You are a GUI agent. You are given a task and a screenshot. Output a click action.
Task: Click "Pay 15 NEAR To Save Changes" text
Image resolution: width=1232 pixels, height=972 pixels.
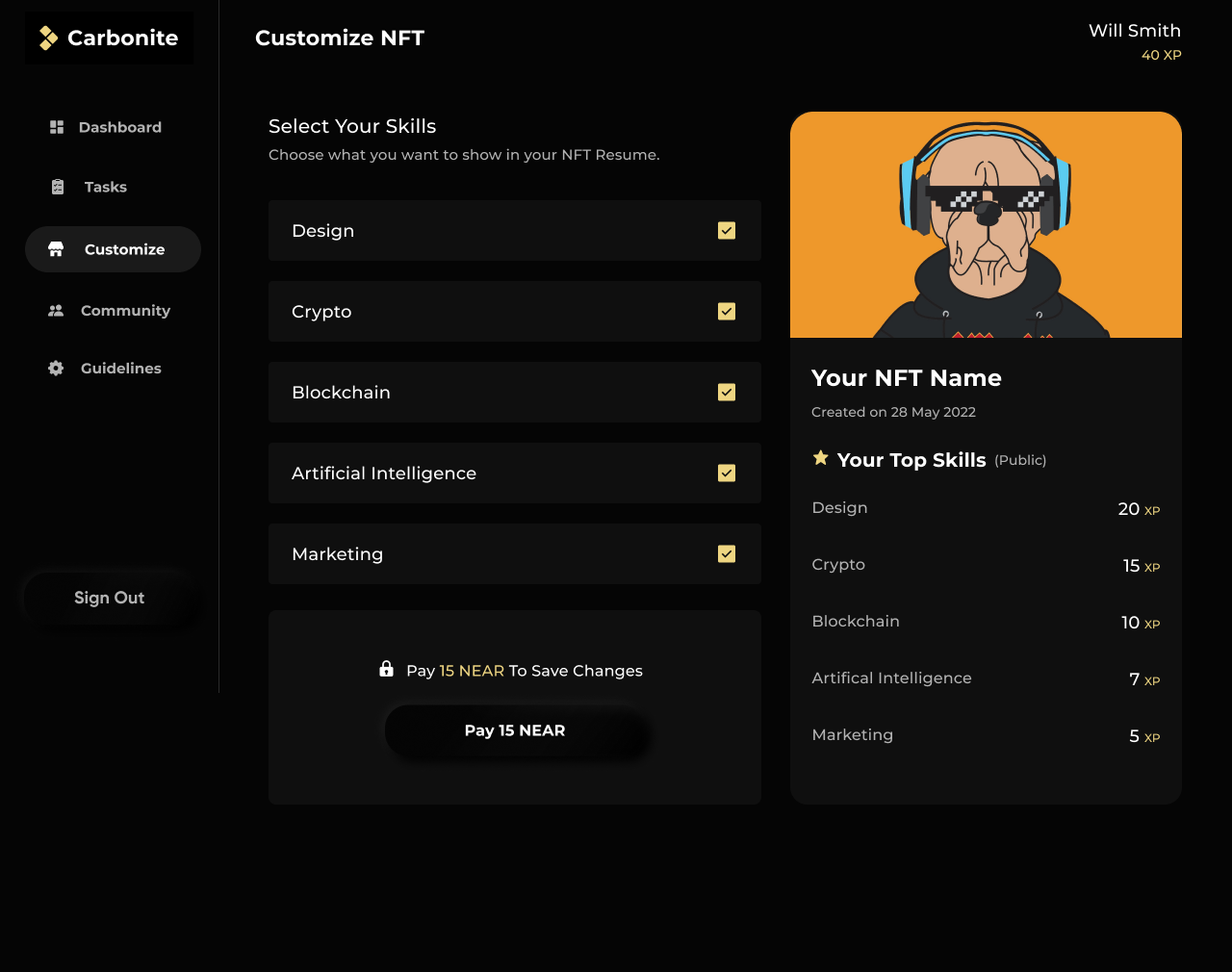tap(525, 671)
